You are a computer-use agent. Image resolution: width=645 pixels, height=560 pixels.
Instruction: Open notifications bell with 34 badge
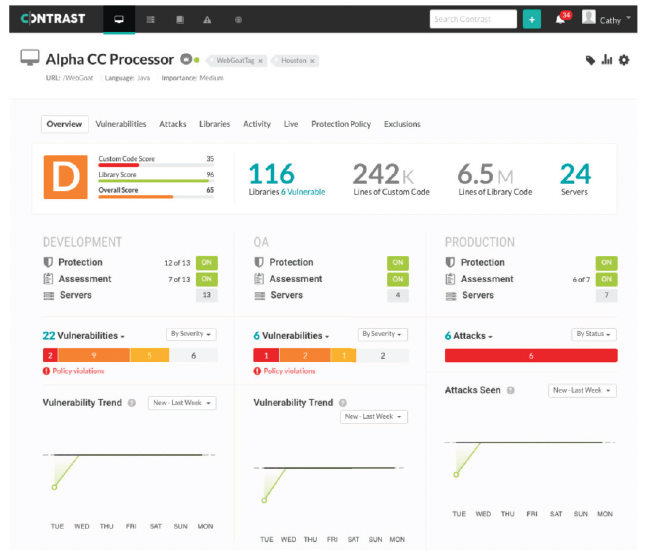click(x=561, y=19)
